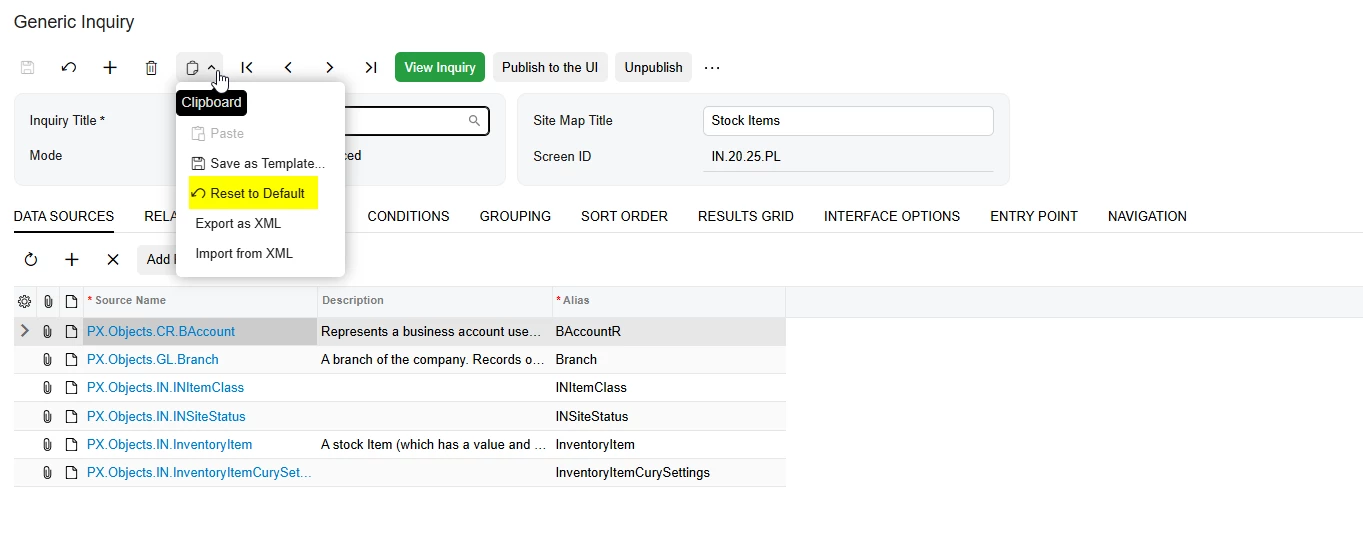Click the Delete trash can icon
Viewport: 1363px width, 539px height.
coord(151,67)
